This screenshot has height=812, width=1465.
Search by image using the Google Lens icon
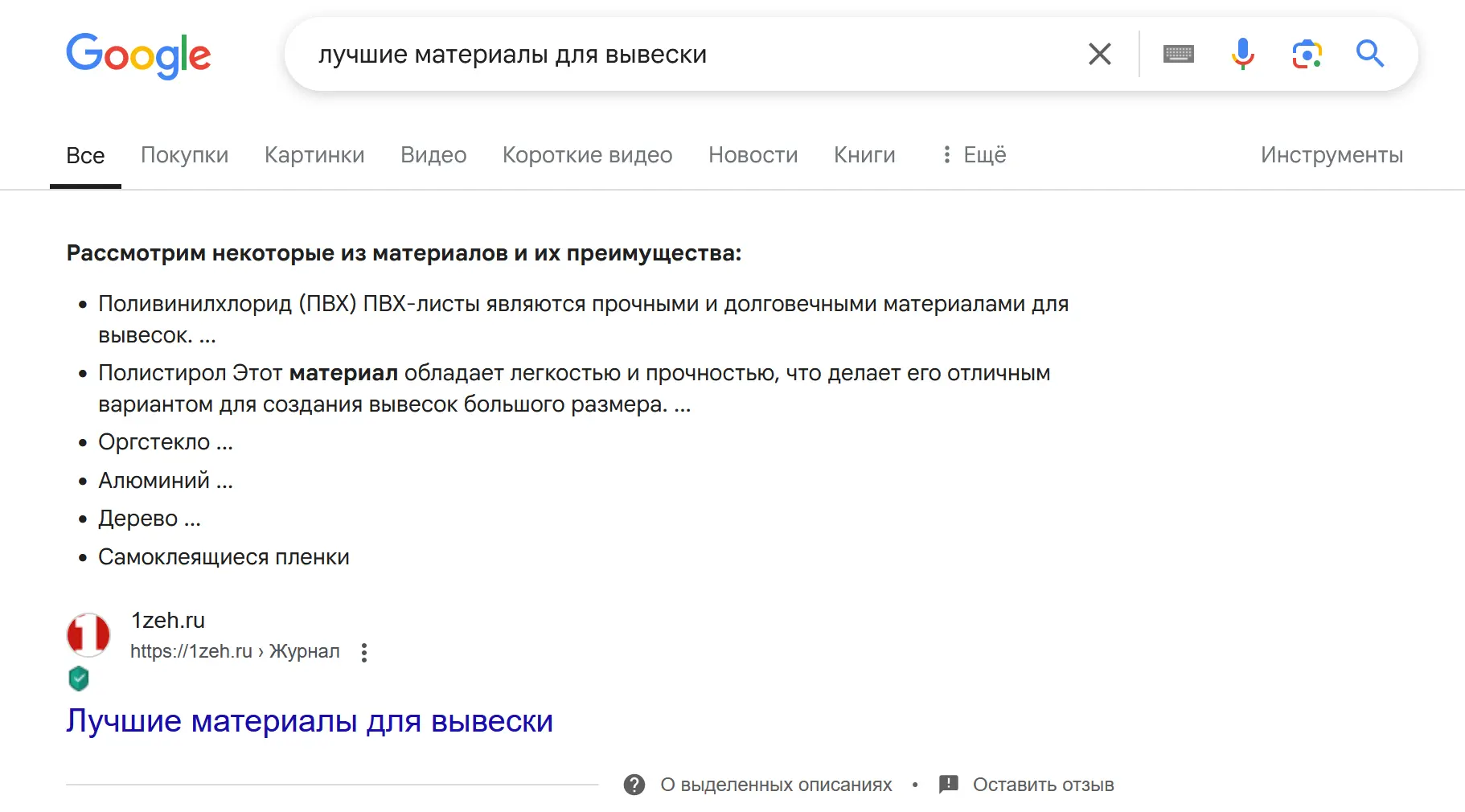coord(1306,54)
